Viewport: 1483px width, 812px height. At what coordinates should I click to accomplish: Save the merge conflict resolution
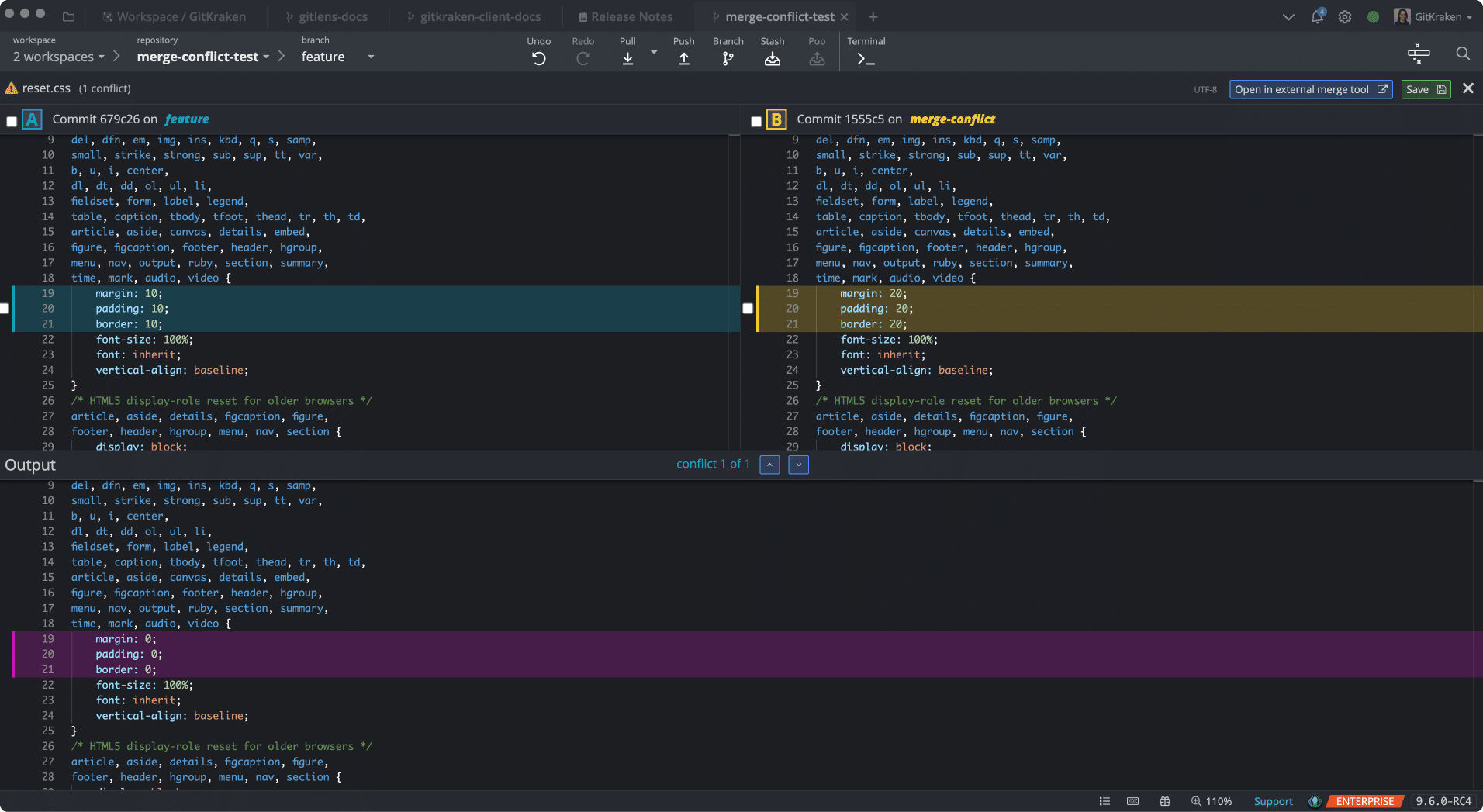pyautogui.click(x=1426, y=89)
